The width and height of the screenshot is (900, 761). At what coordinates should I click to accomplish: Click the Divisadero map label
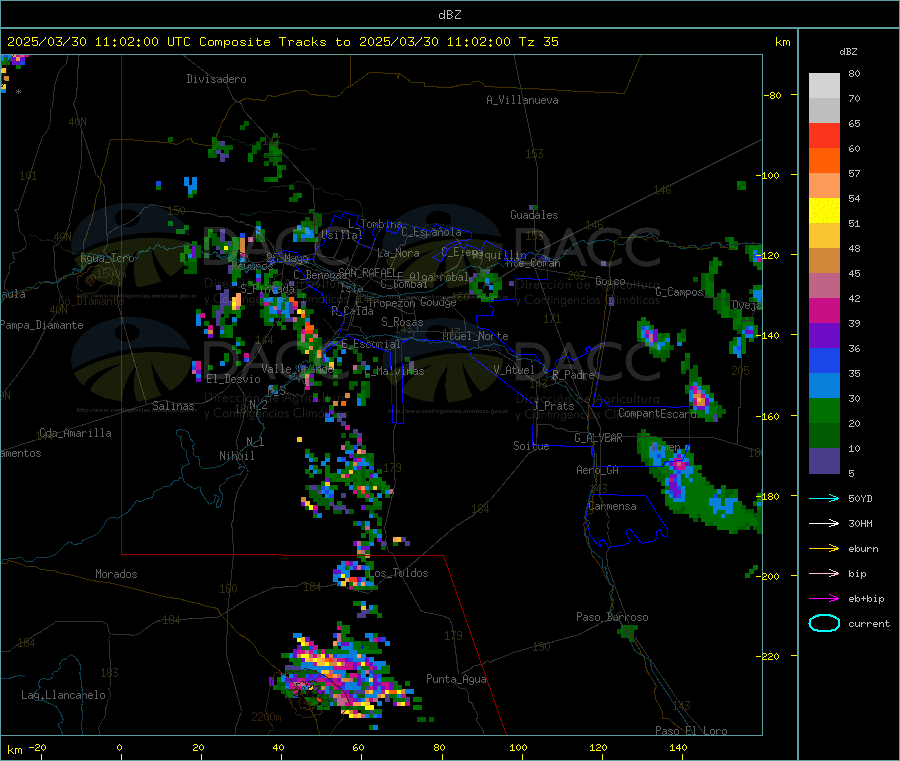(216, 79)
